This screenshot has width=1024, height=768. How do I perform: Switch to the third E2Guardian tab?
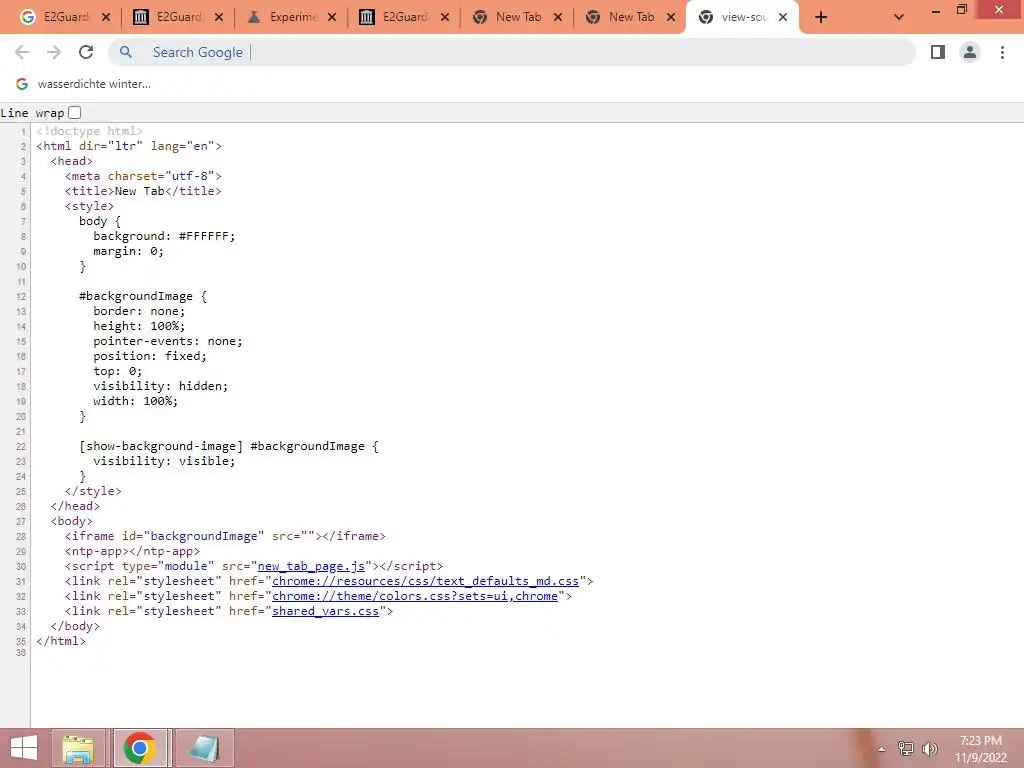pyautogui.click(x=402, y=18)
